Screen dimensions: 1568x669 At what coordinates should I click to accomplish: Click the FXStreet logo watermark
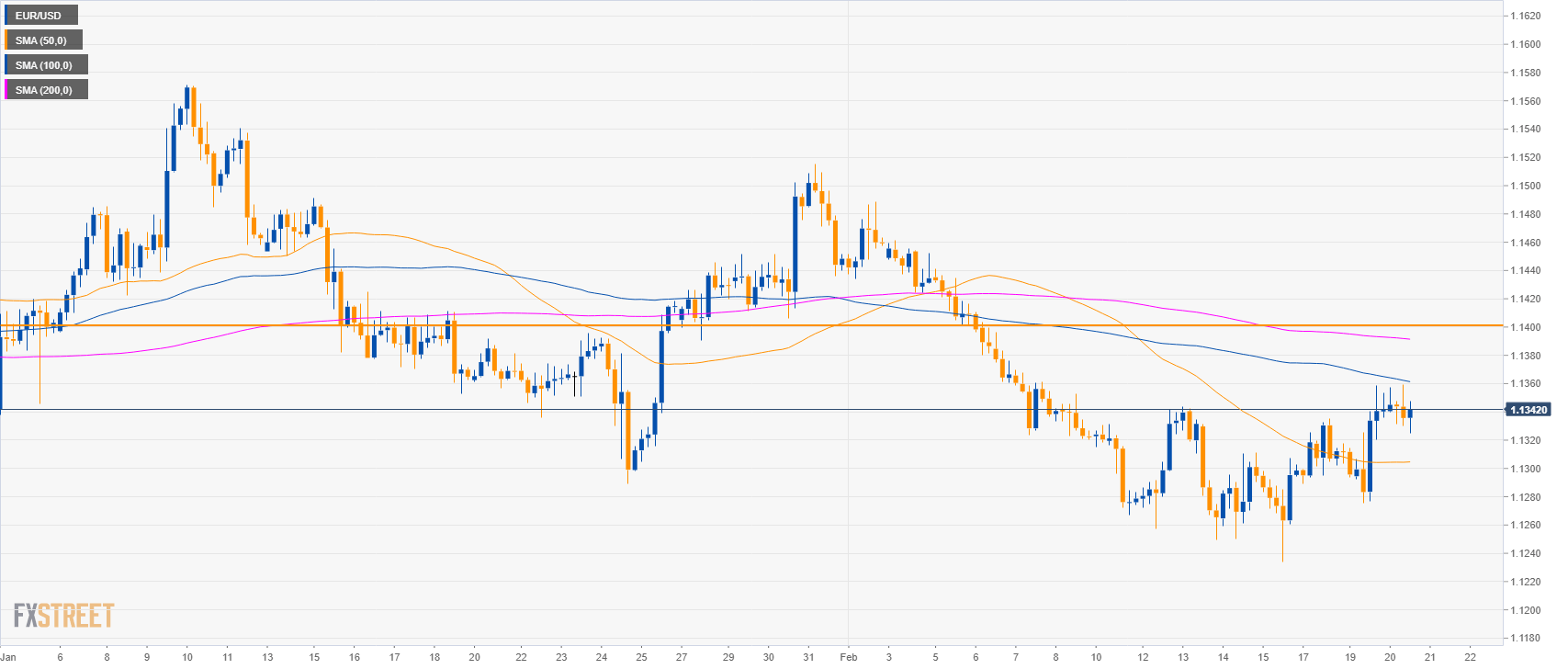click(63, 615)
